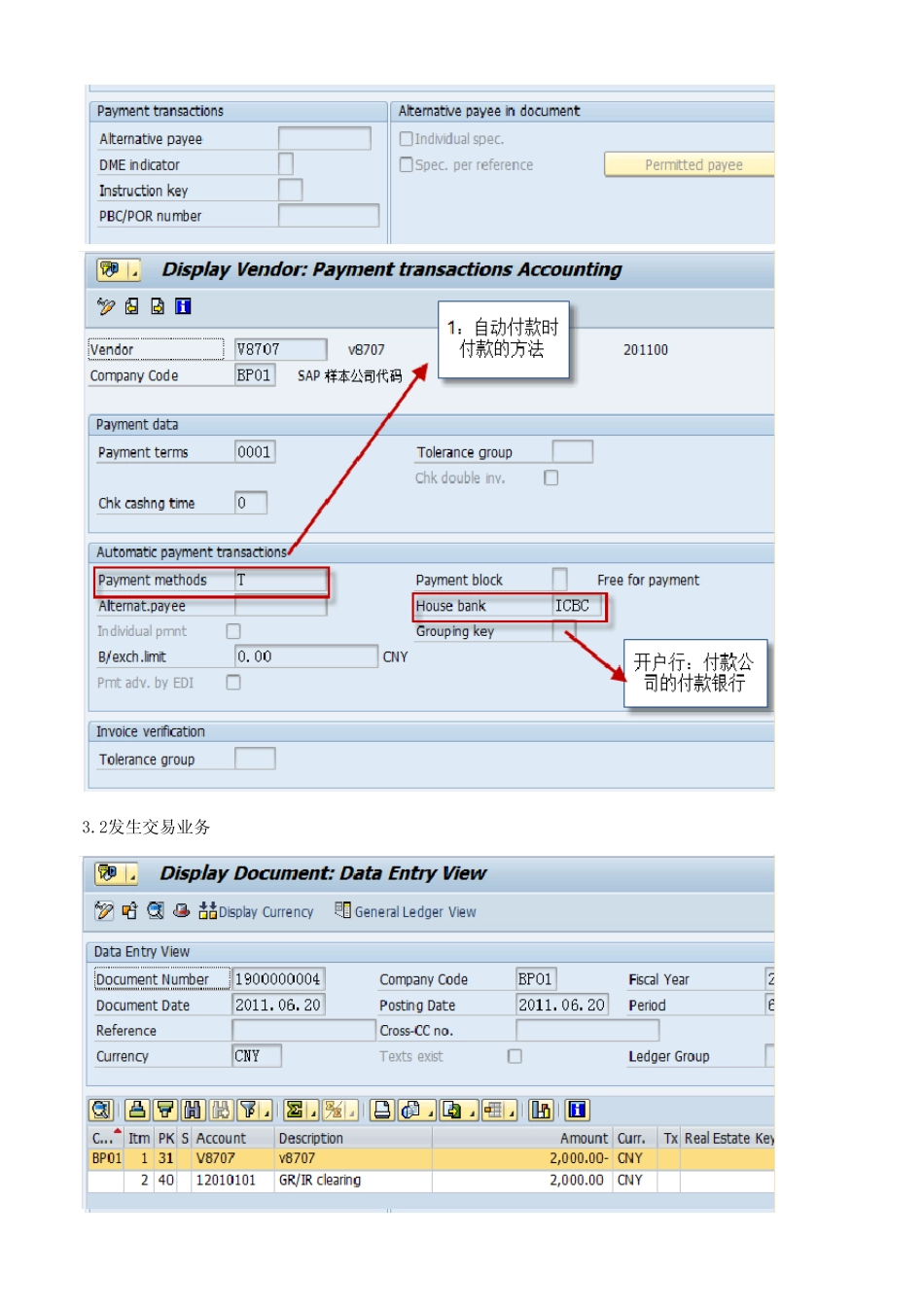Open dropdown arrow next to the Total icon
This screenshot has width=924, height=1308.
tap(312, 1111)
